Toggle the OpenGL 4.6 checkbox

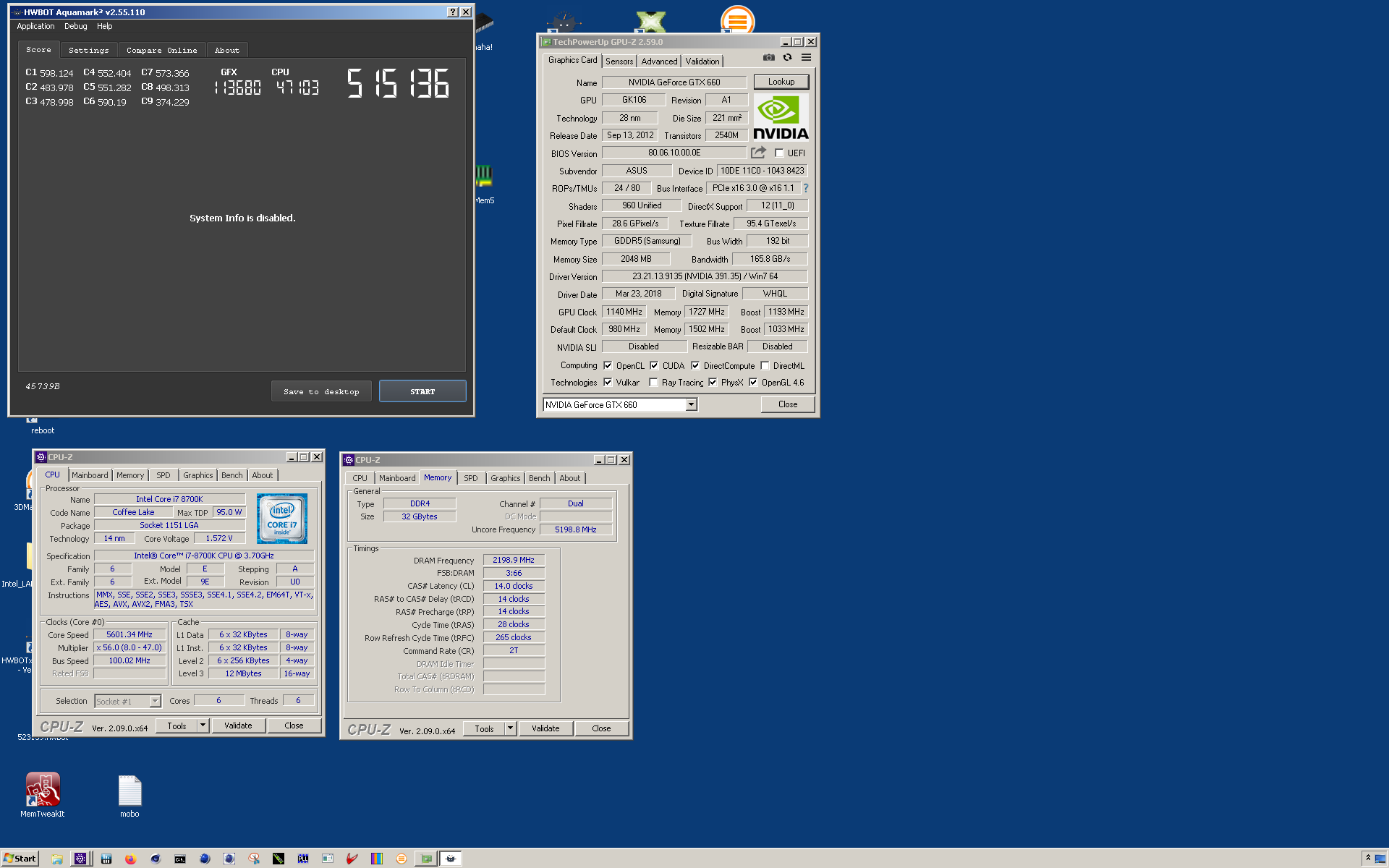[753, 382]
